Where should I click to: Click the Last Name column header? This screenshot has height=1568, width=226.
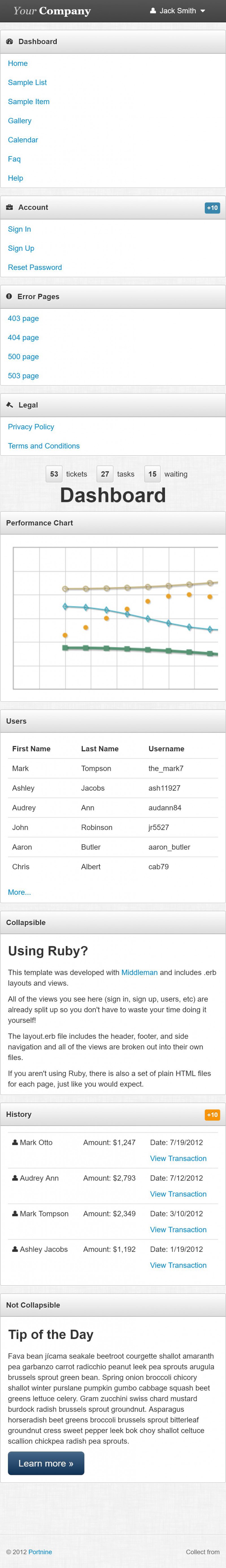tap(100, 749)
